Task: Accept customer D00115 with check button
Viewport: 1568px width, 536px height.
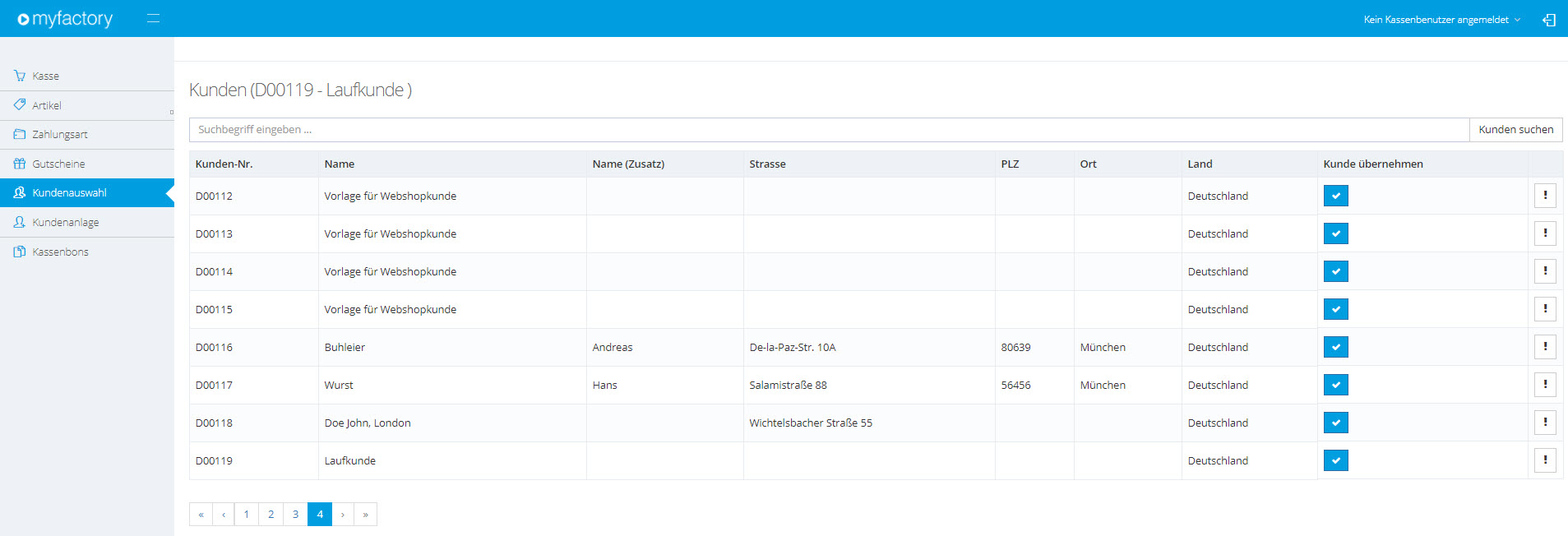Action: click(x=1335, y=309)
